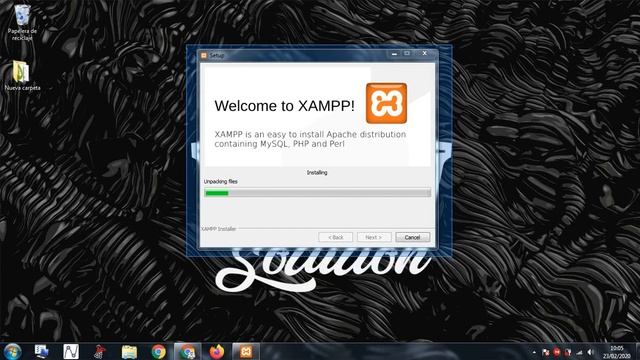Select the Nueva carpeta desktop folder
This screenshot has height=360, width=640.
(x=22, y=76)
